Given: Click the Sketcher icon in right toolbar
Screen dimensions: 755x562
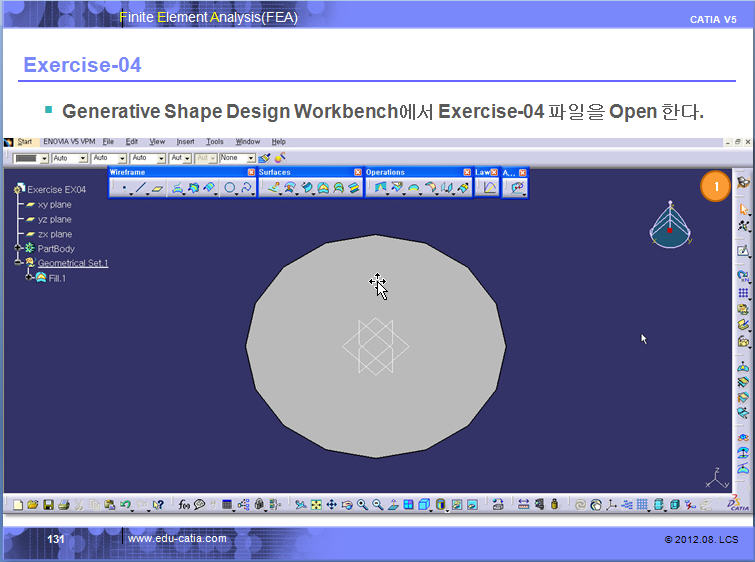Looking at the screenshot, I should [x=743, y=250].
